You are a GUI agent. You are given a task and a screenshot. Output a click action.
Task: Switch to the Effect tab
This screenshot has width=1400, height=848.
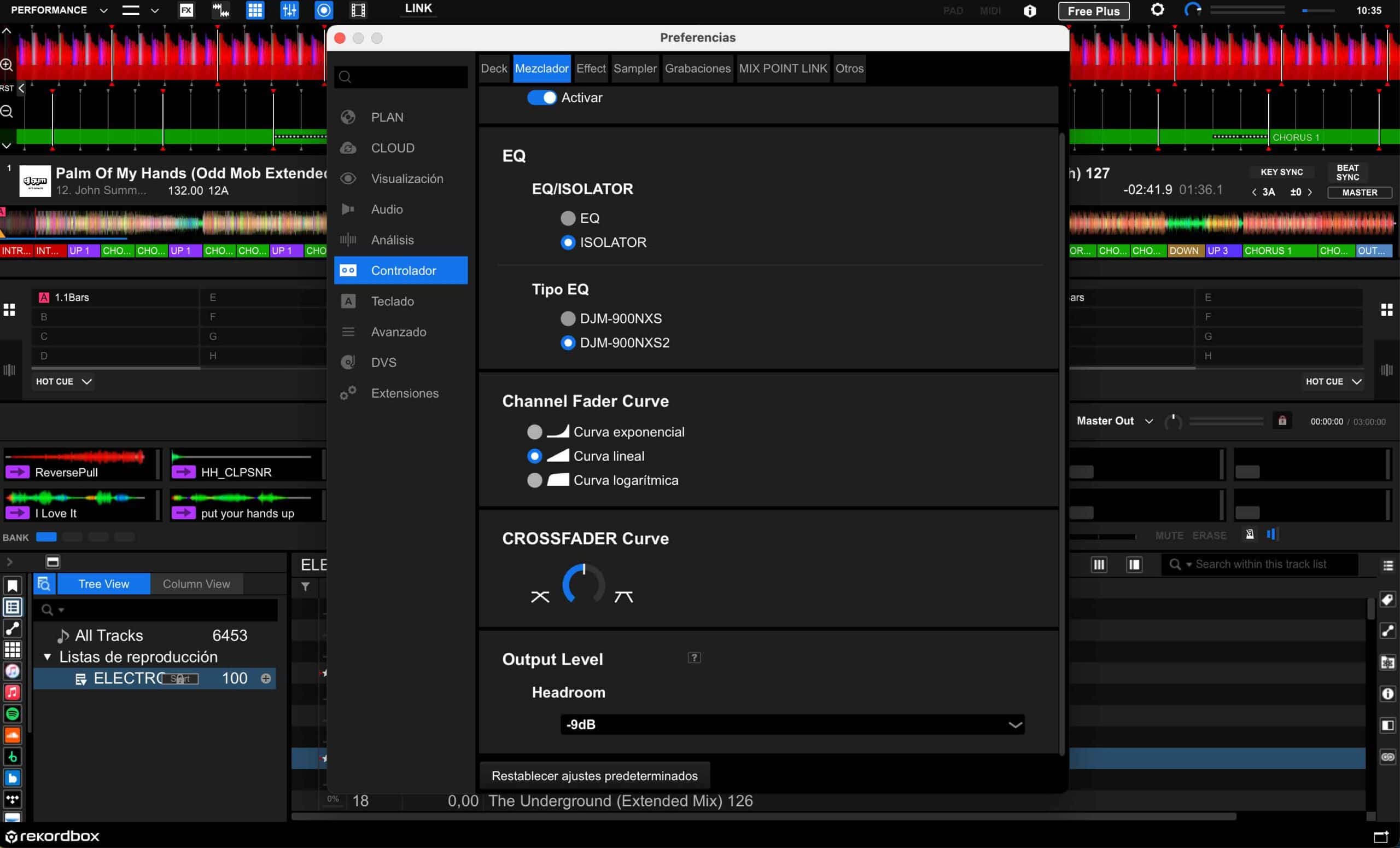pyautogui.click(x=590, y=68)
